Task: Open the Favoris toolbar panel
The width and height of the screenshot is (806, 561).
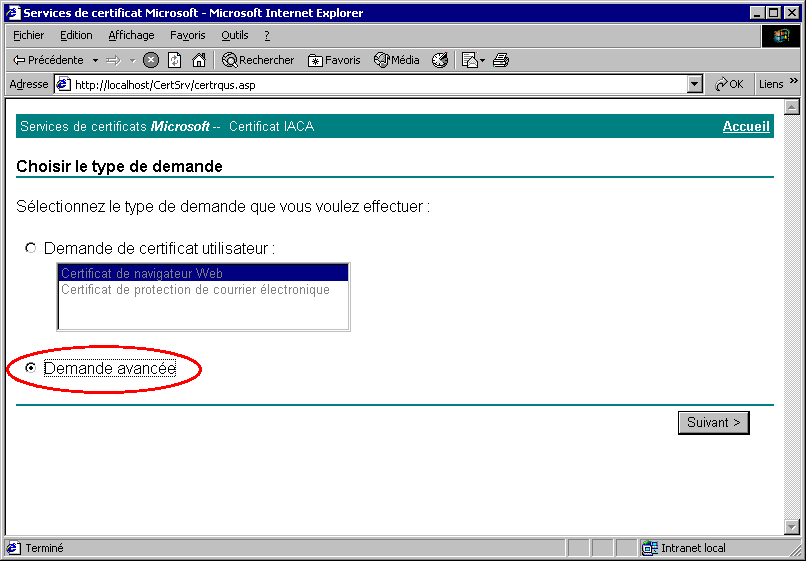Action: (x=334, y=60)
